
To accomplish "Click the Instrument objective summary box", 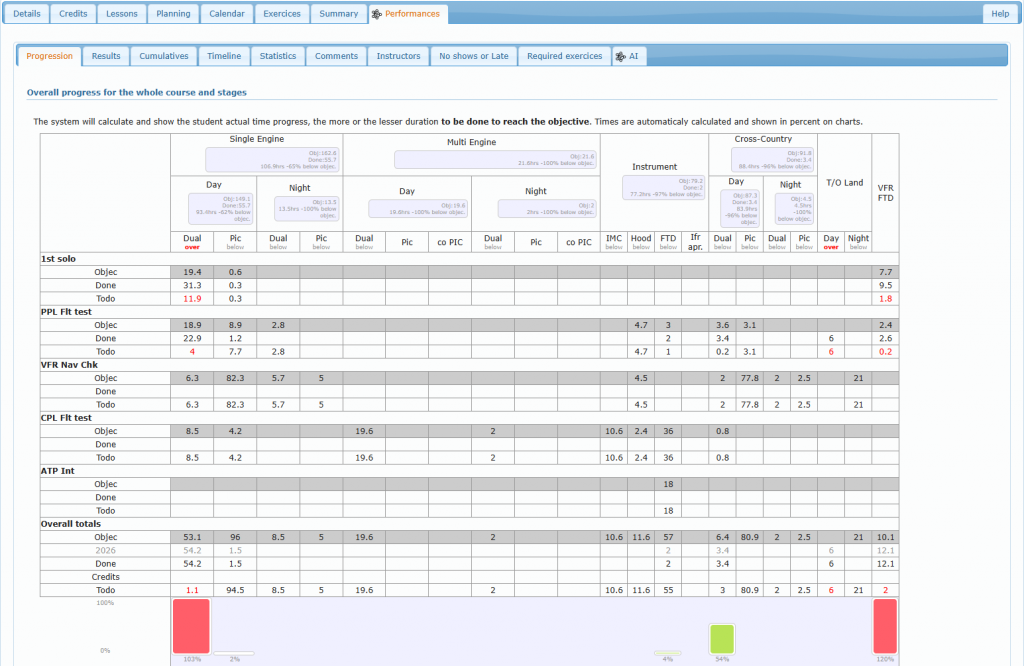I will (x=664, y=187).
